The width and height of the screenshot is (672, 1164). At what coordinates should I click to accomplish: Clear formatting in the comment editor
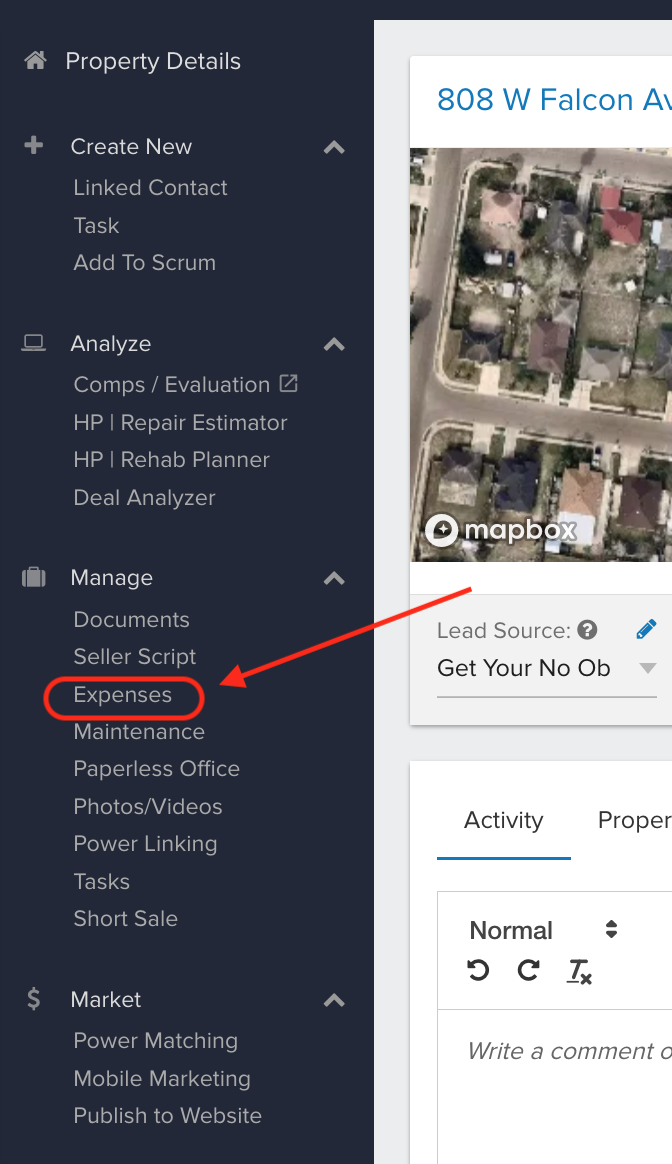[579, 971]
